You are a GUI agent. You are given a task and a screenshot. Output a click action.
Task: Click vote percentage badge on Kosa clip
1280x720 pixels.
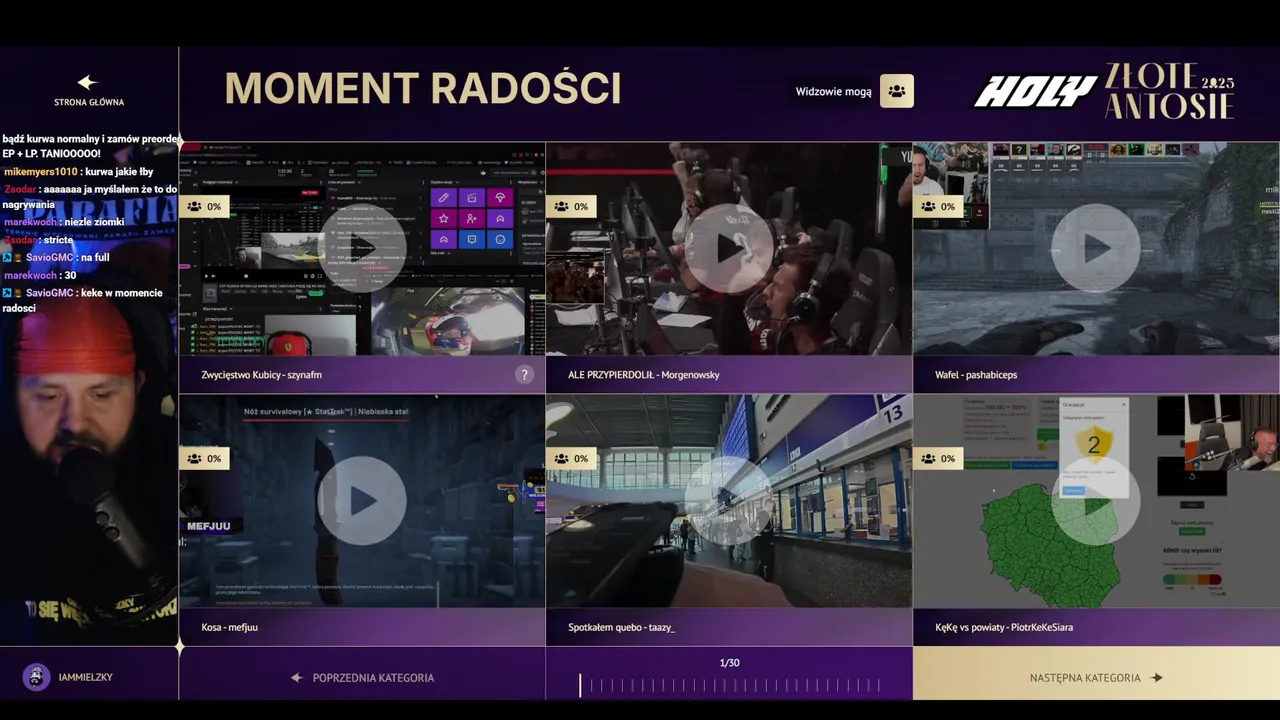205,458
